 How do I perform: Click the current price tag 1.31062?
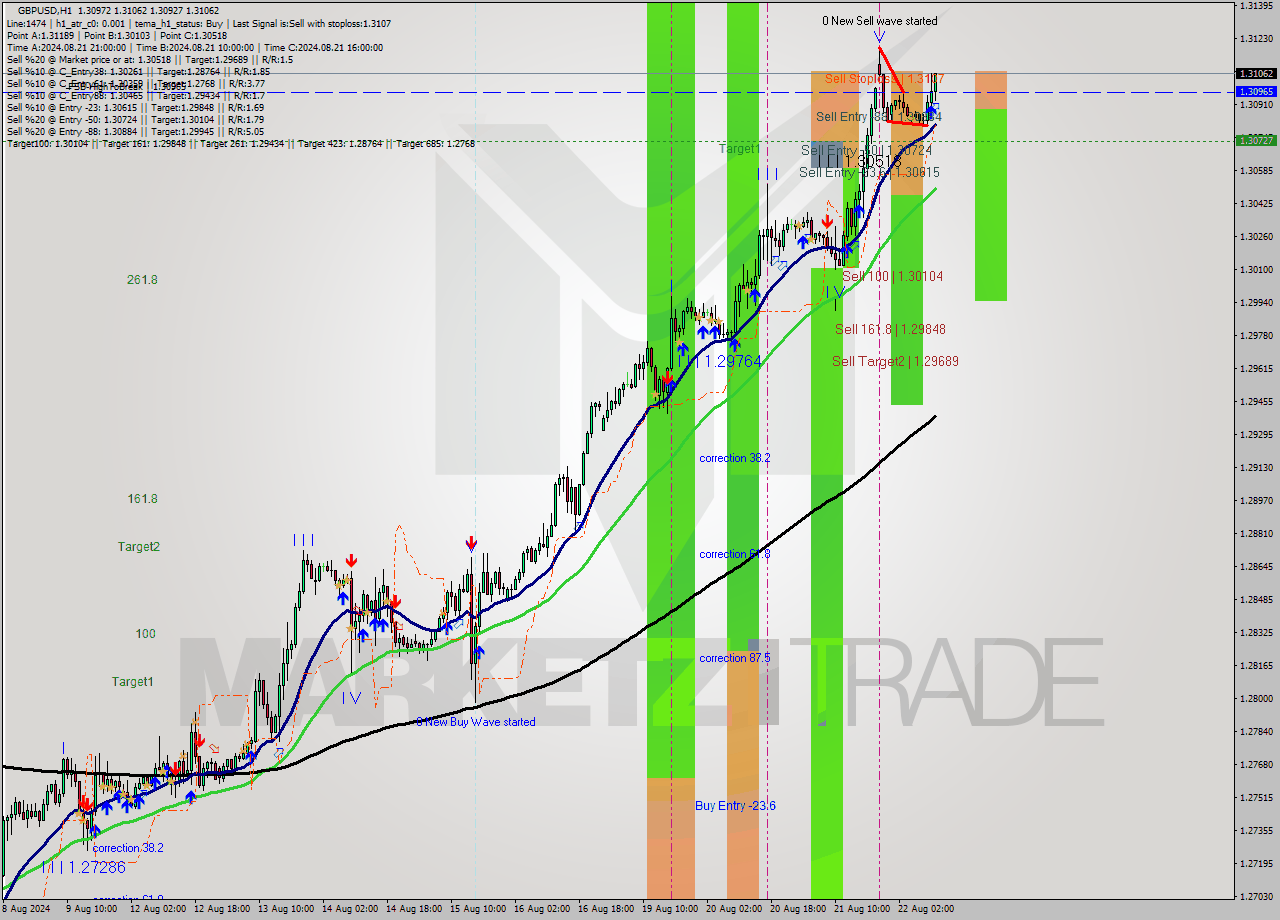point(1256,74)
